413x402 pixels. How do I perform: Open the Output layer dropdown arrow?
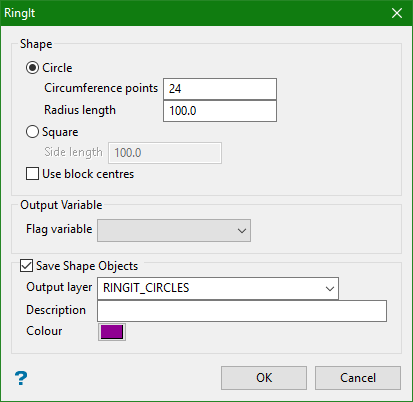(330, 288)
